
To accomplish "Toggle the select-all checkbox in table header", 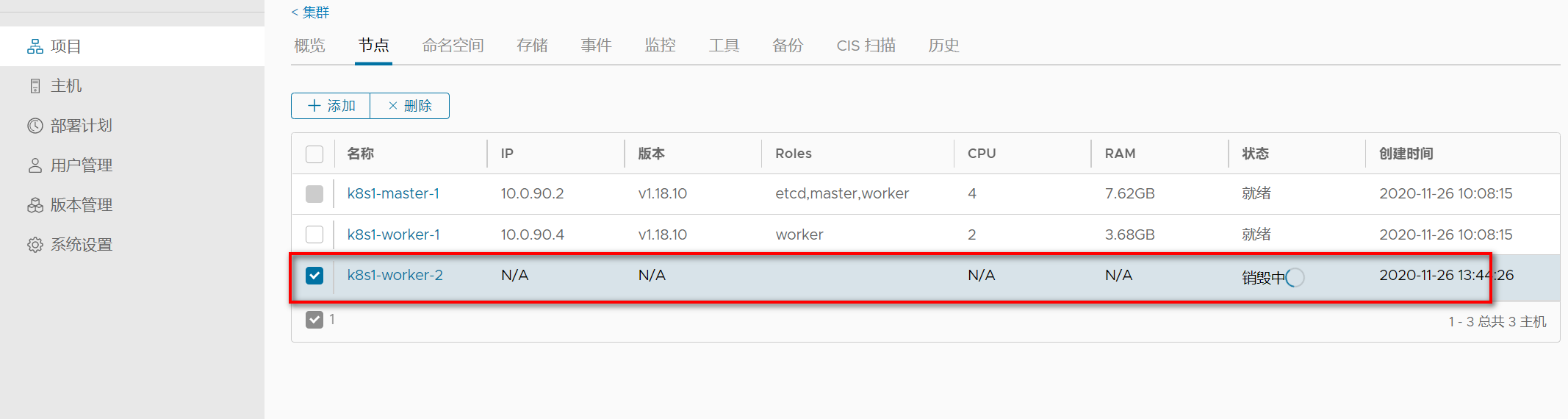I will click(x=314, y=154).
